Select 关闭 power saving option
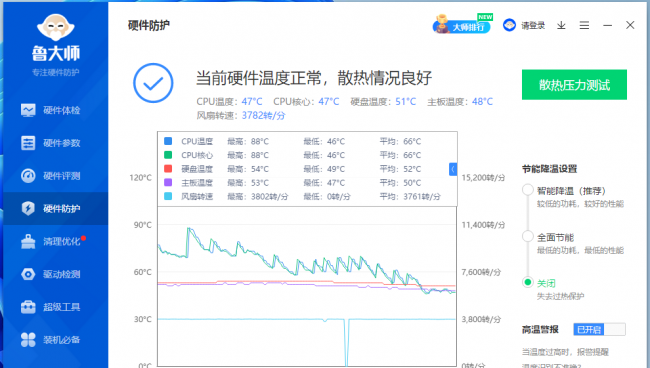Viewport: 650px width, 368px height. [527, 283]
